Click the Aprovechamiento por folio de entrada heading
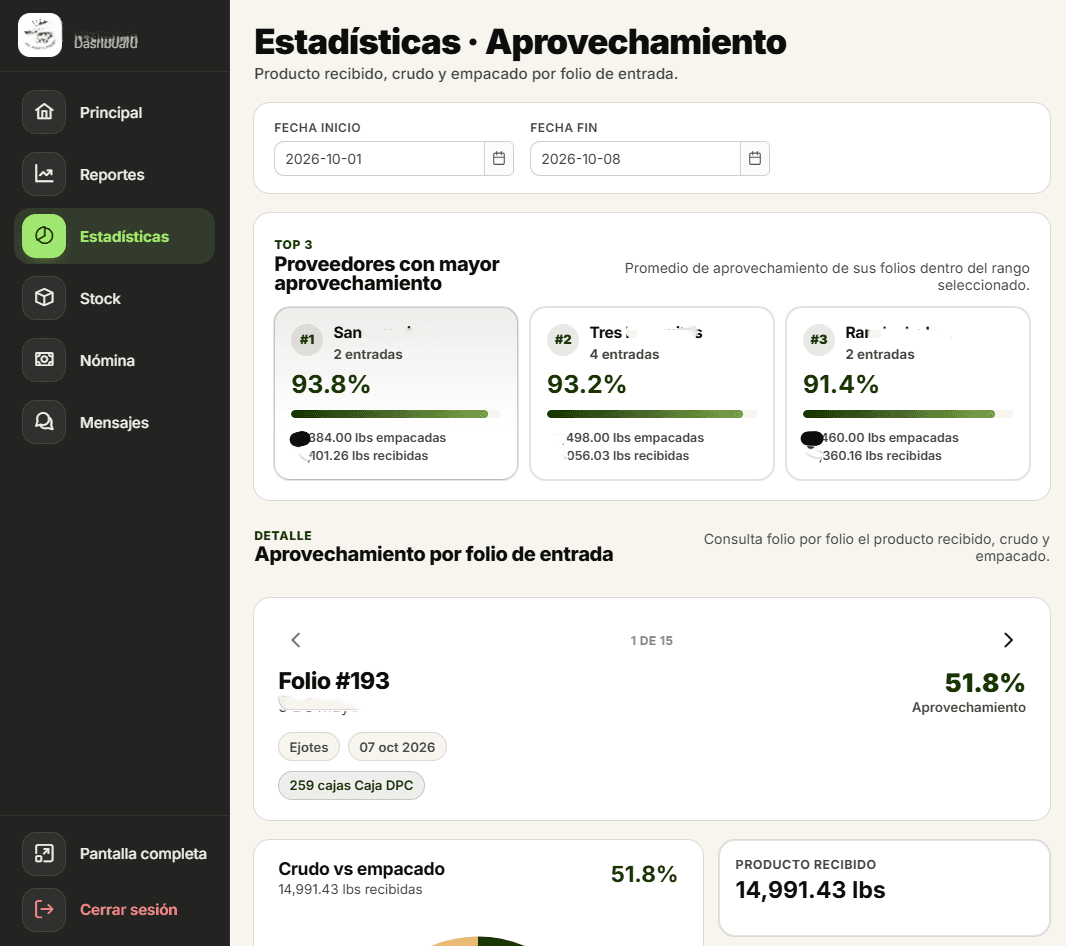Image resolution: width=1066 pixels, height=946 pixels. (434, 554)
